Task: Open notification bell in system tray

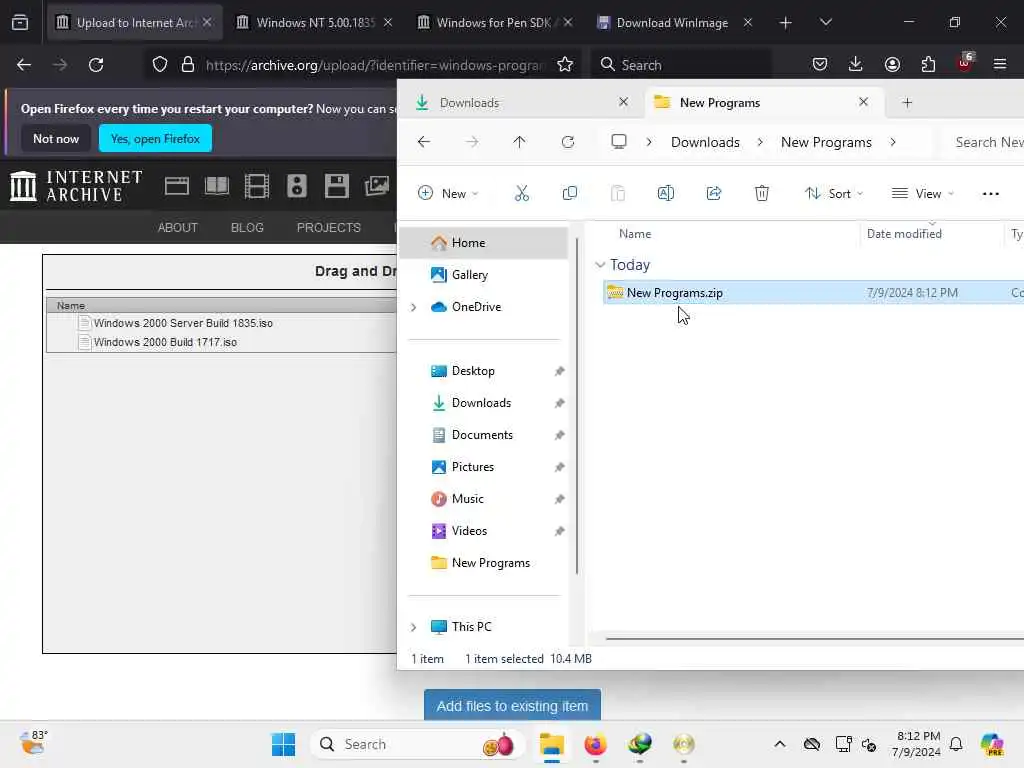Action: 956,744
